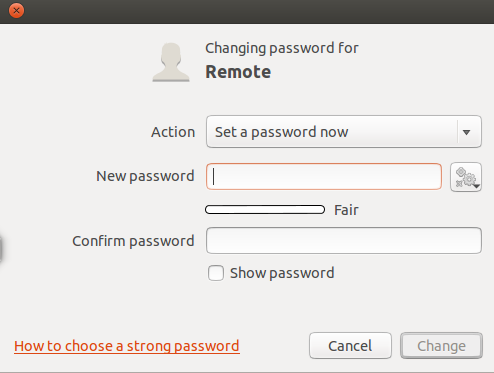Image resolution: width=494 pixels, height=373 pixels.
Task: Click the "New password" field label
Action: [x=145, y=176]
